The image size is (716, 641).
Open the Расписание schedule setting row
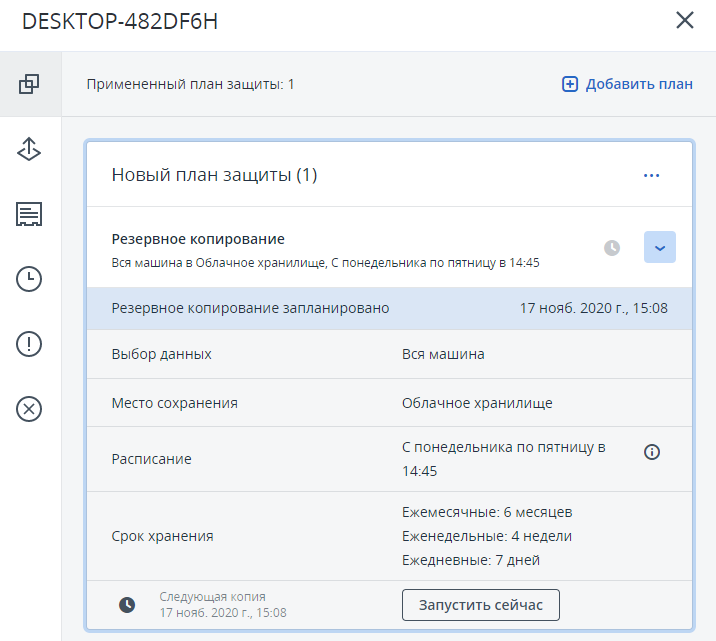click(389, 459)
